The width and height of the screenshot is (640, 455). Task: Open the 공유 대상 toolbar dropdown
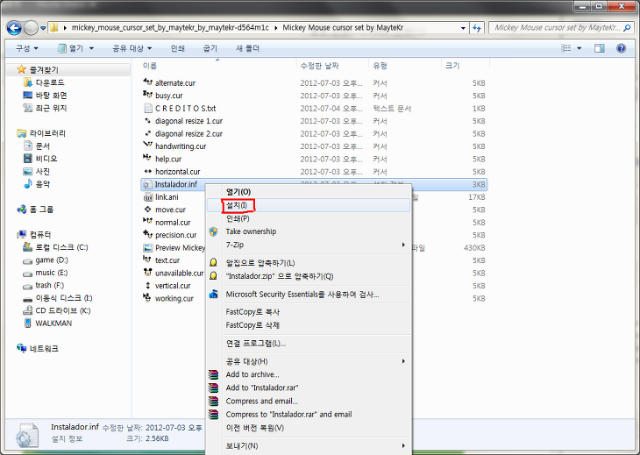[132, 48]
